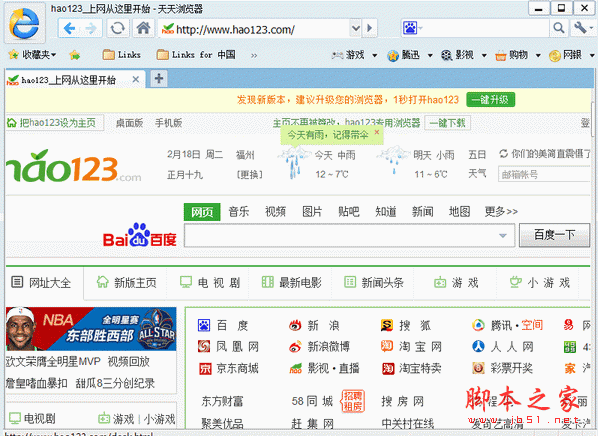Viewport: 598px width, 436px height.
Task: Select the 图片 search tab
Action: [312, 211]
